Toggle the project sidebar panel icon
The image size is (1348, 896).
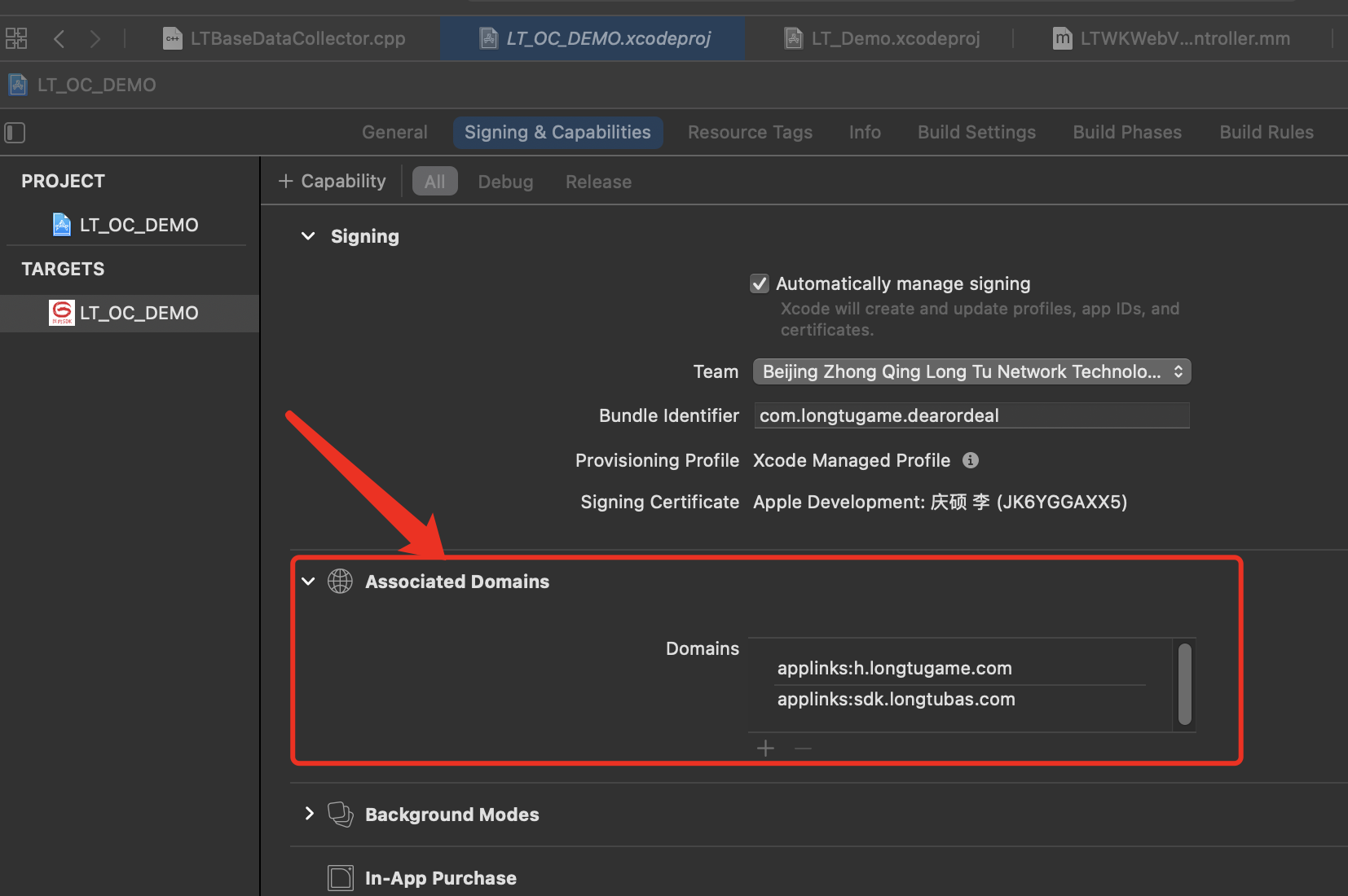tap(15, 133)
